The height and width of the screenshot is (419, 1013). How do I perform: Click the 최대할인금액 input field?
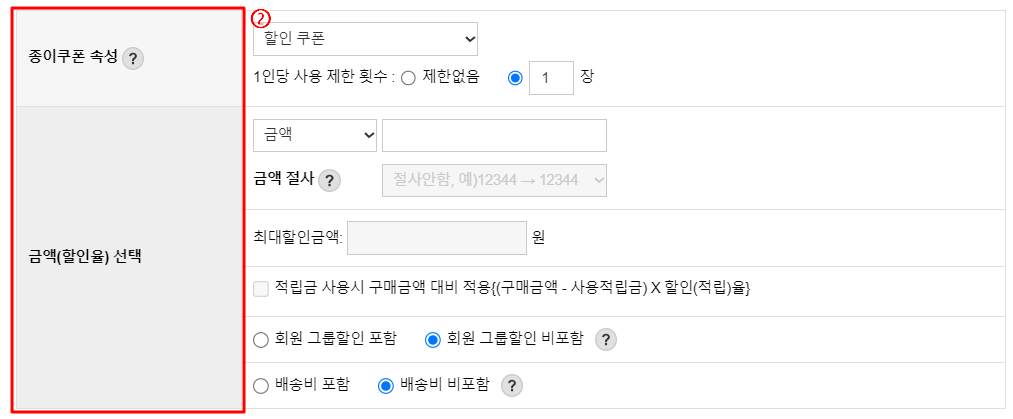click(437, 238)
